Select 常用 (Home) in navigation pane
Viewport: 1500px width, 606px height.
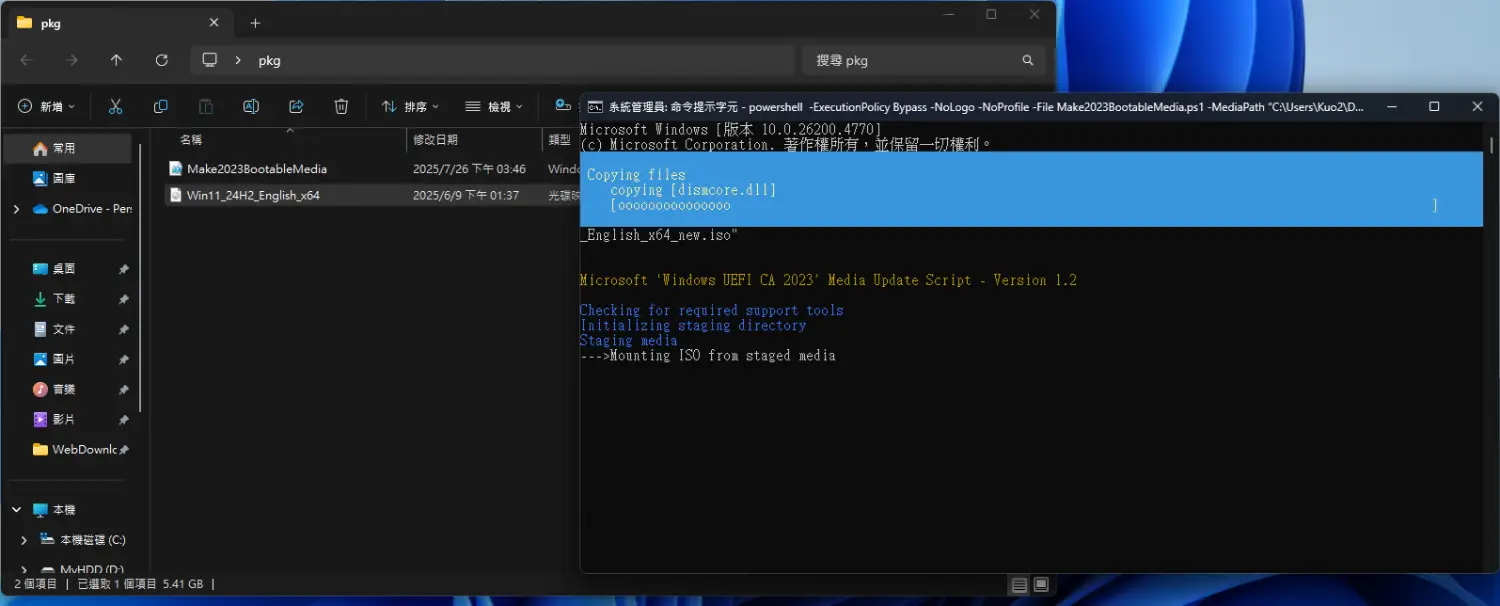[68, 148]
